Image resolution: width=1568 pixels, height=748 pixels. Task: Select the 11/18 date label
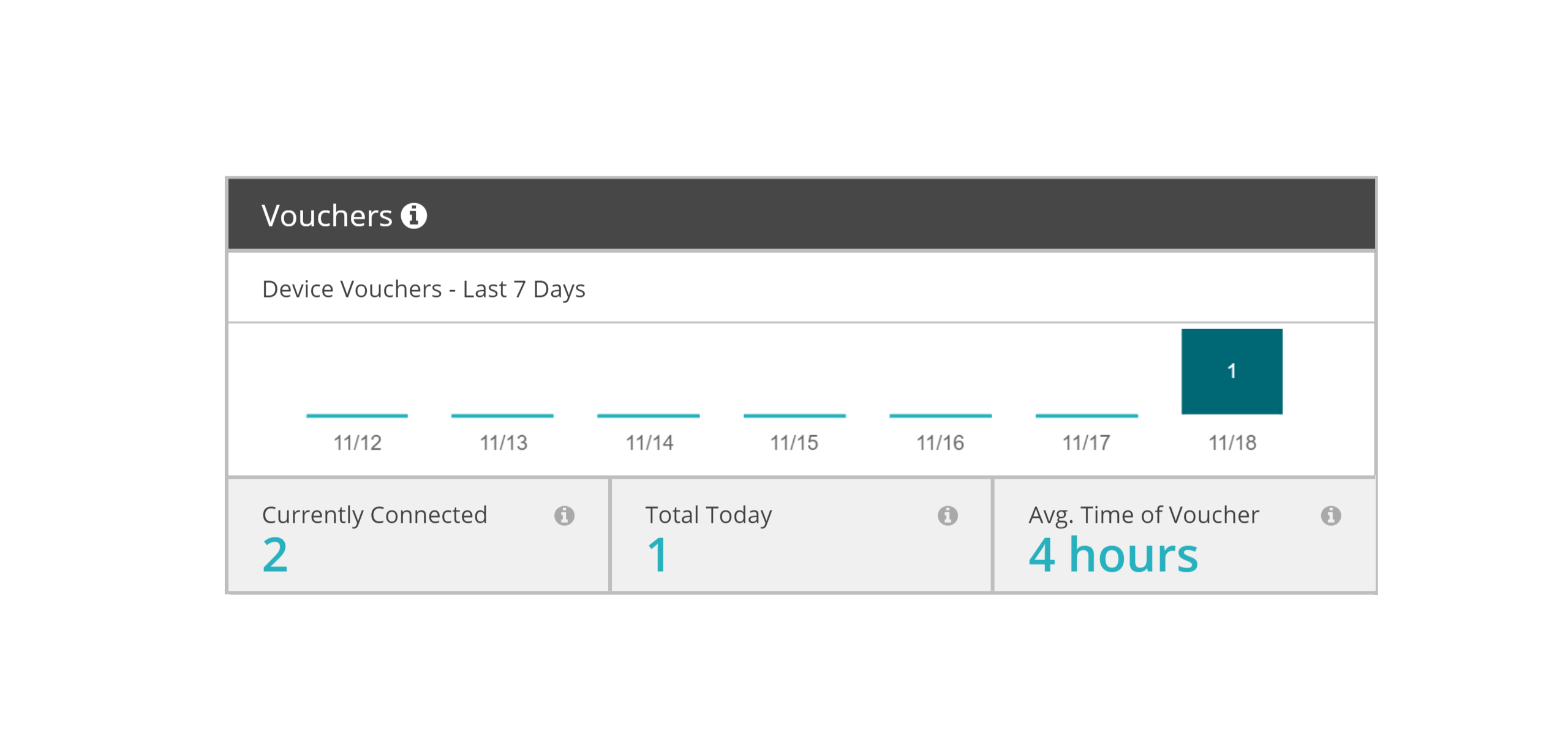pos(1232,443)
